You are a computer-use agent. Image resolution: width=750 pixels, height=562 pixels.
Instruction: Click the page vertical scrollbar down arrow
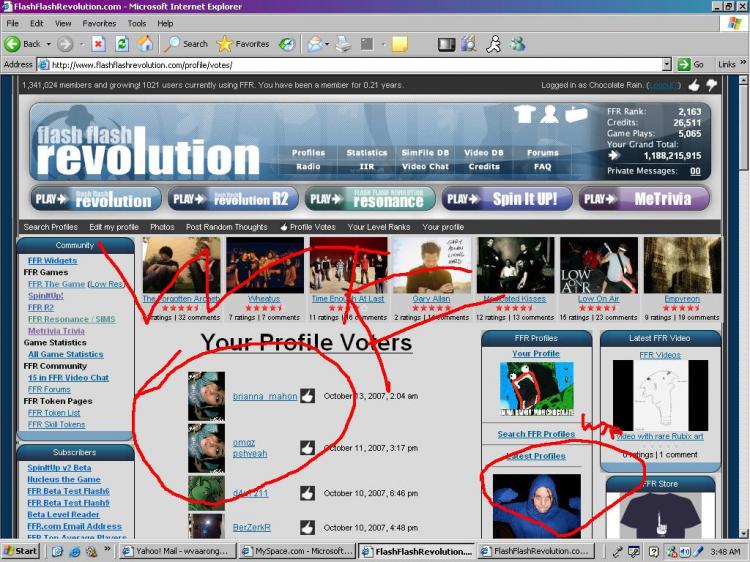point(744,533)
